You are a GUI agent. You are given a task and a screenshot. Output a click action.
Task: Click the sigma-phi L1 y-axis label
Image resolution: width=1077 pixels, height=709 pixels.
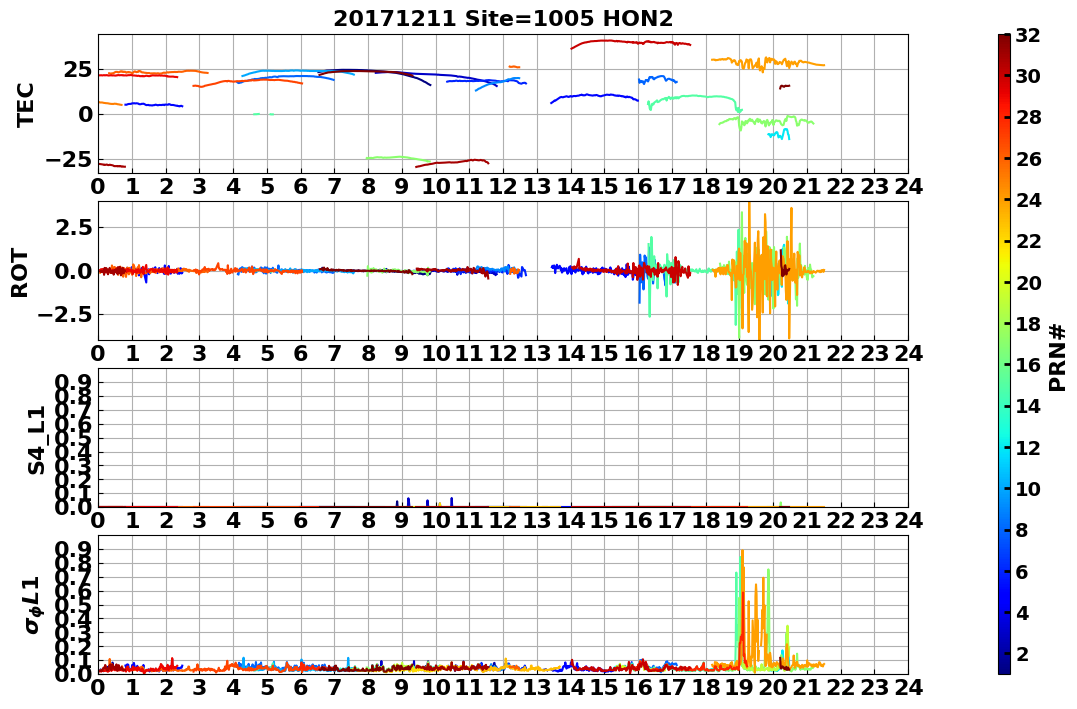click(x=32, y=605)
